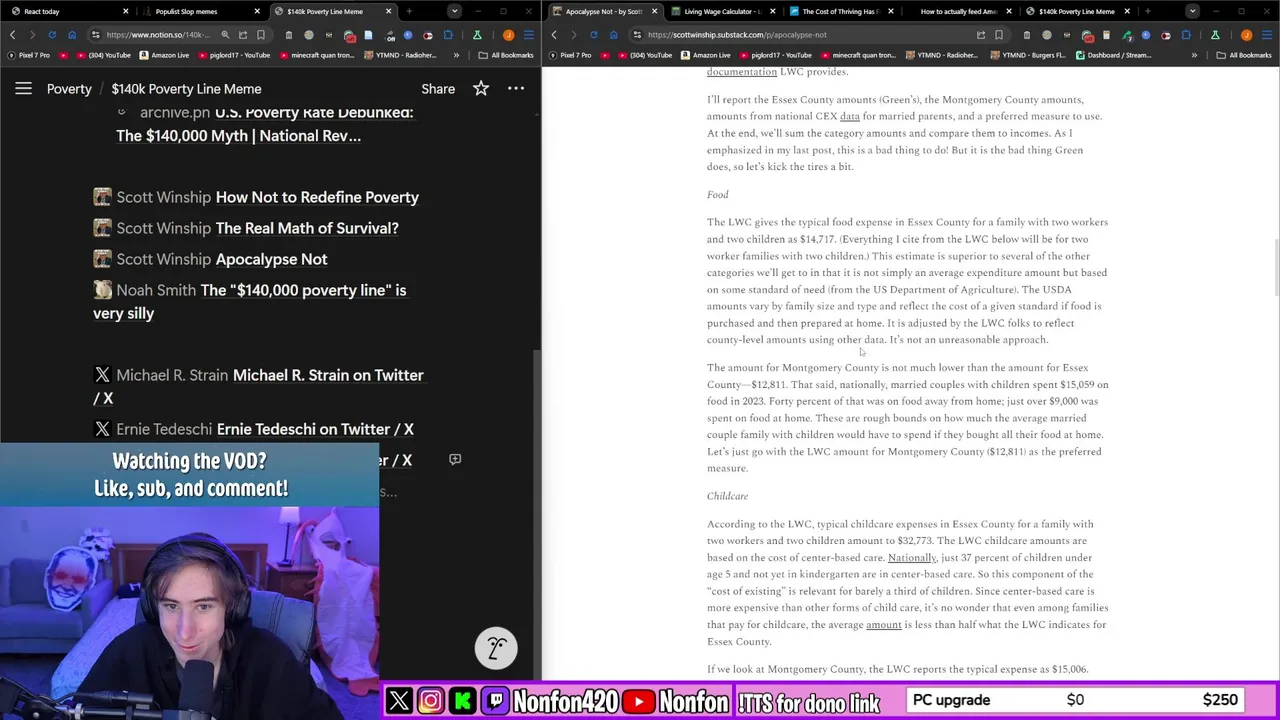1280x720 pixels.
Task: Open the Notion sidebar hamburger menu
Action: [x=23, y=89]
